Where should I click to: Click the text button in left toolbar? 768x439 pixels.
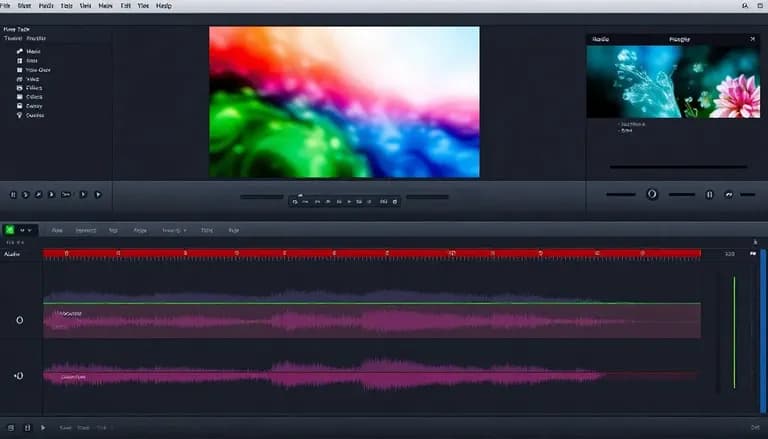coord(66,195)
